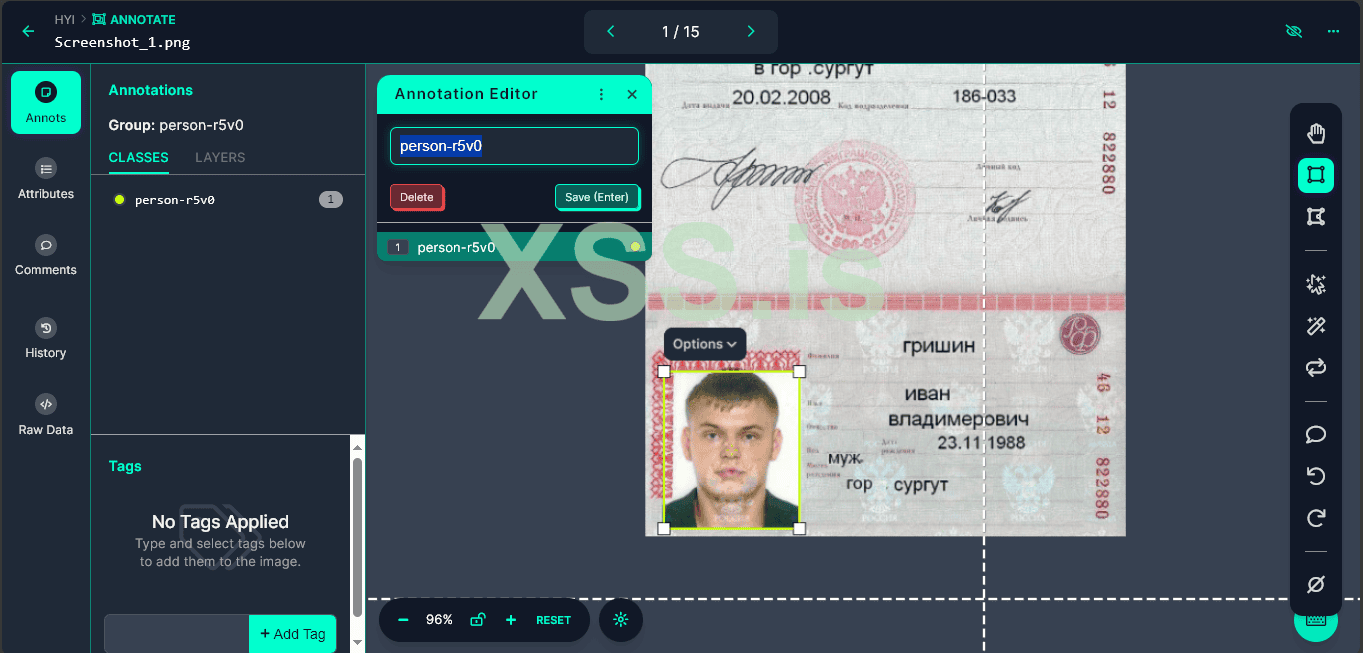This screenshot has height=653, width=1363.
Task: Click bottom-left handle of bounding box
Action: [664, 528]
